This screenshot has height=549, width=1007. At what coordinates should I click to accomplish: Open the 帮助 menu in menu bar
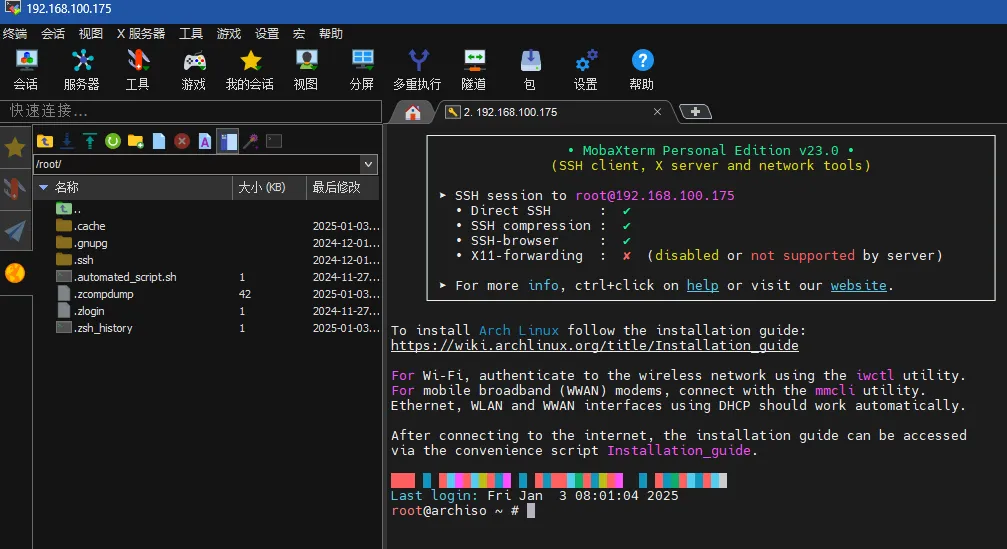pos(331,33)
